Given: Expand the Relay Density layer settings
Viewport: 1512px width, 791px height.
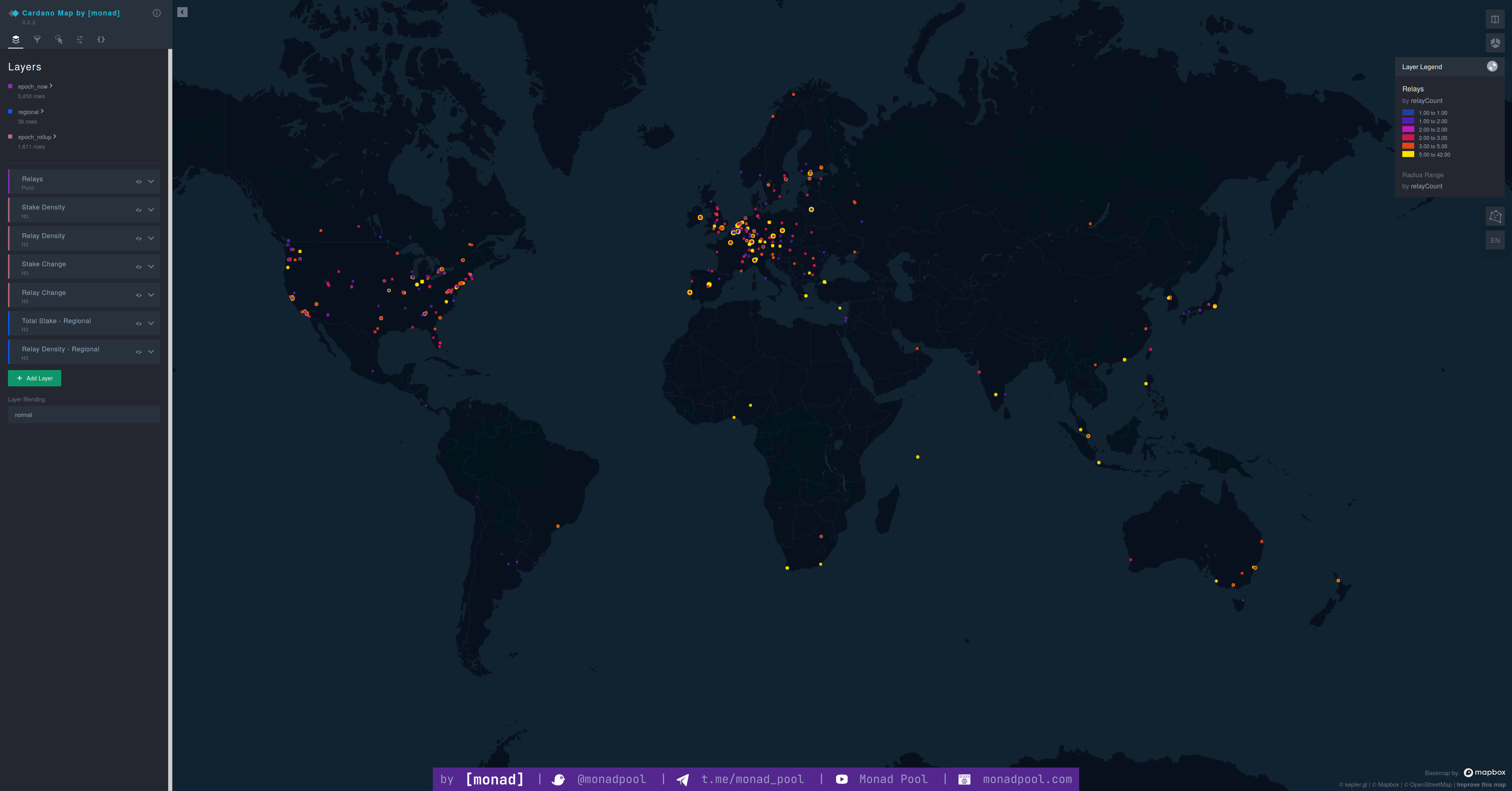Looking at the screenshot, I should pyautogui.click(x=151, y=238).
